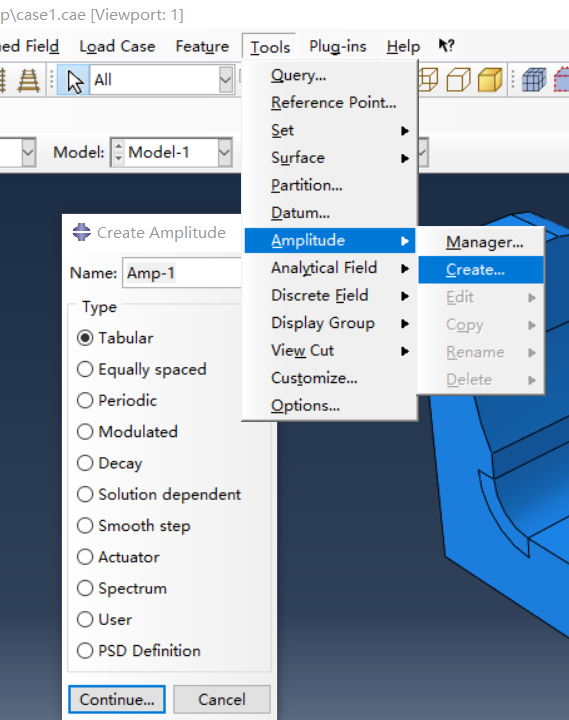Select the Periodic amplitude type
The width and height of the screenshot is (569, 720).
click(117, 400)
